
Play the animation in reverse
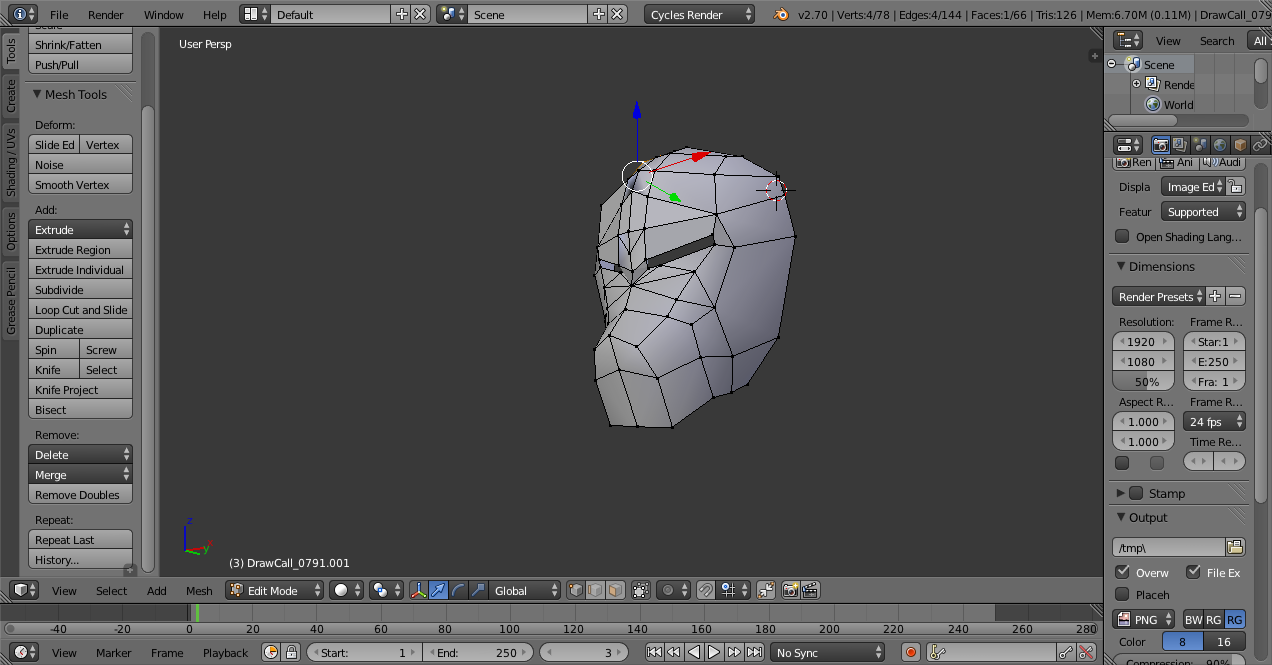694,652
